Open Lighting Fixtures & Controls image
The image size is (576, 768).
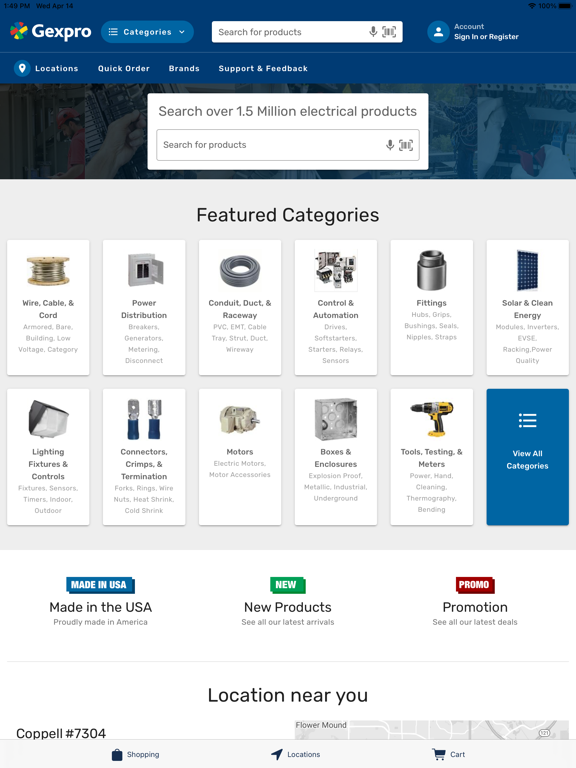point(48,419)
